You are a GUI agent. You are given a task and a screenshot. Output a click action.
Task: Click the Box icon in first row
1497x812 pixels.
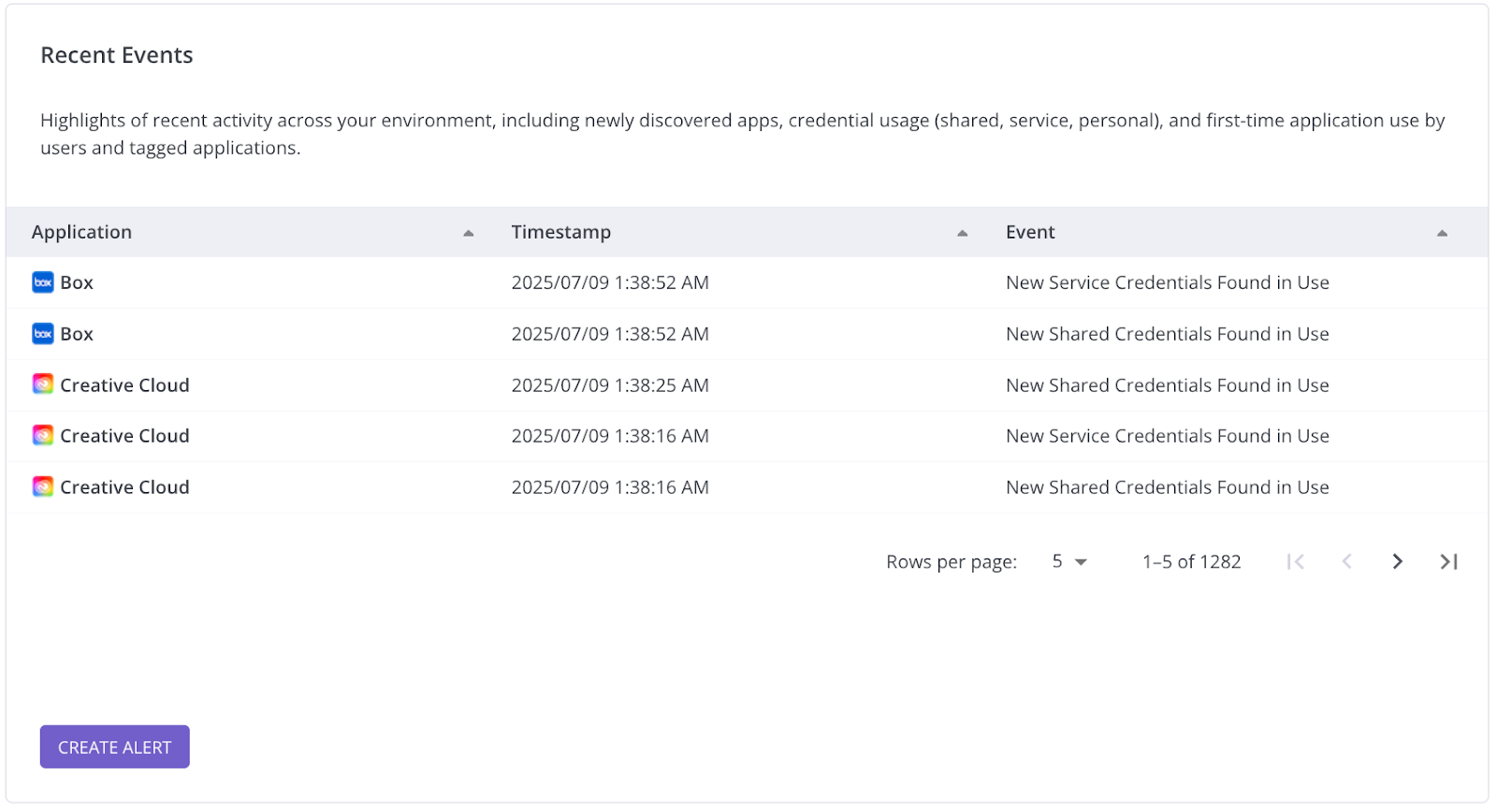tap(43, 283)
